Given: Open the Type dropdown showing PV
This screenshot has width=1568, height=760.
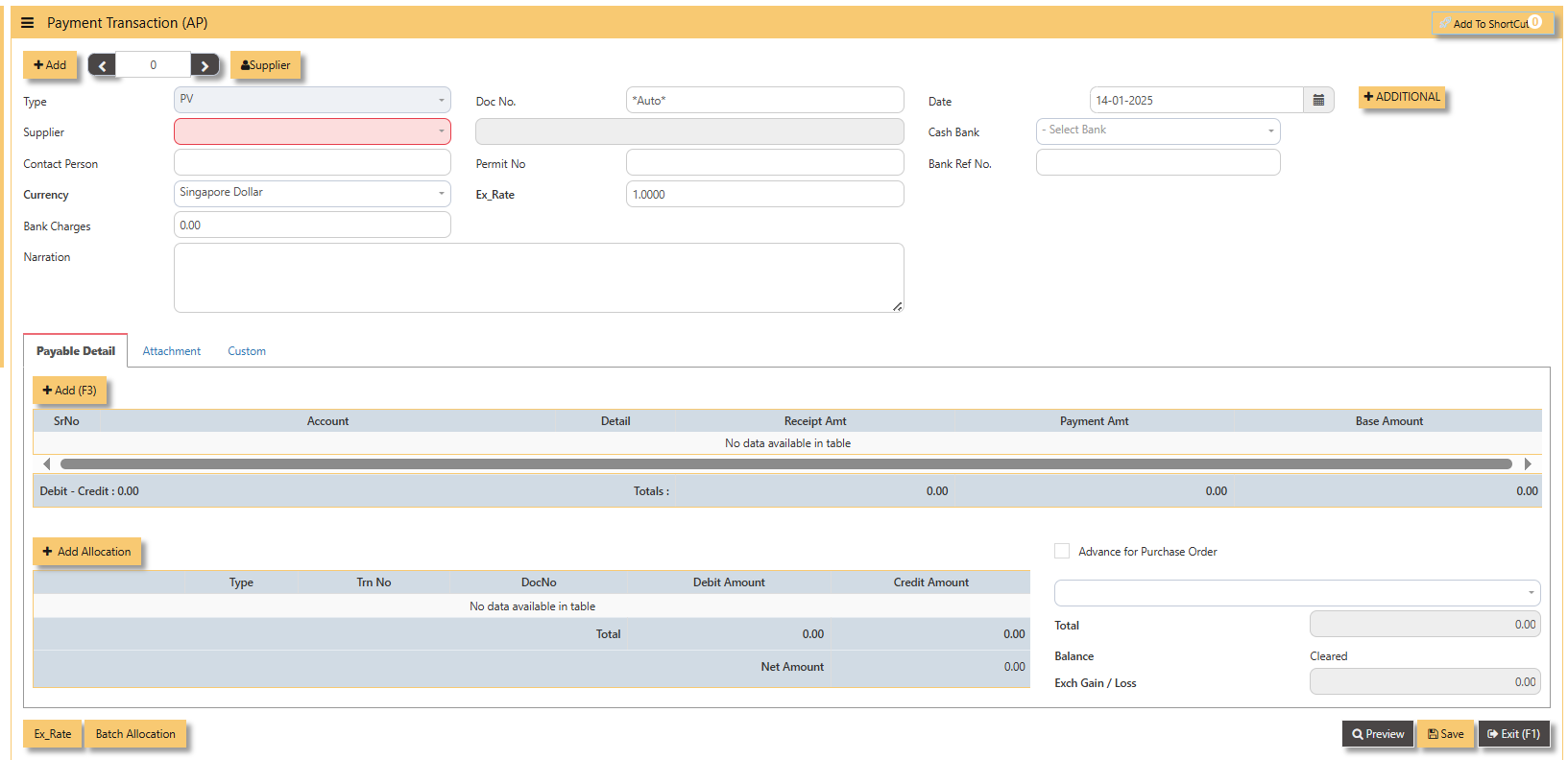Looking at the screenshot, I should tap(312, 100).
